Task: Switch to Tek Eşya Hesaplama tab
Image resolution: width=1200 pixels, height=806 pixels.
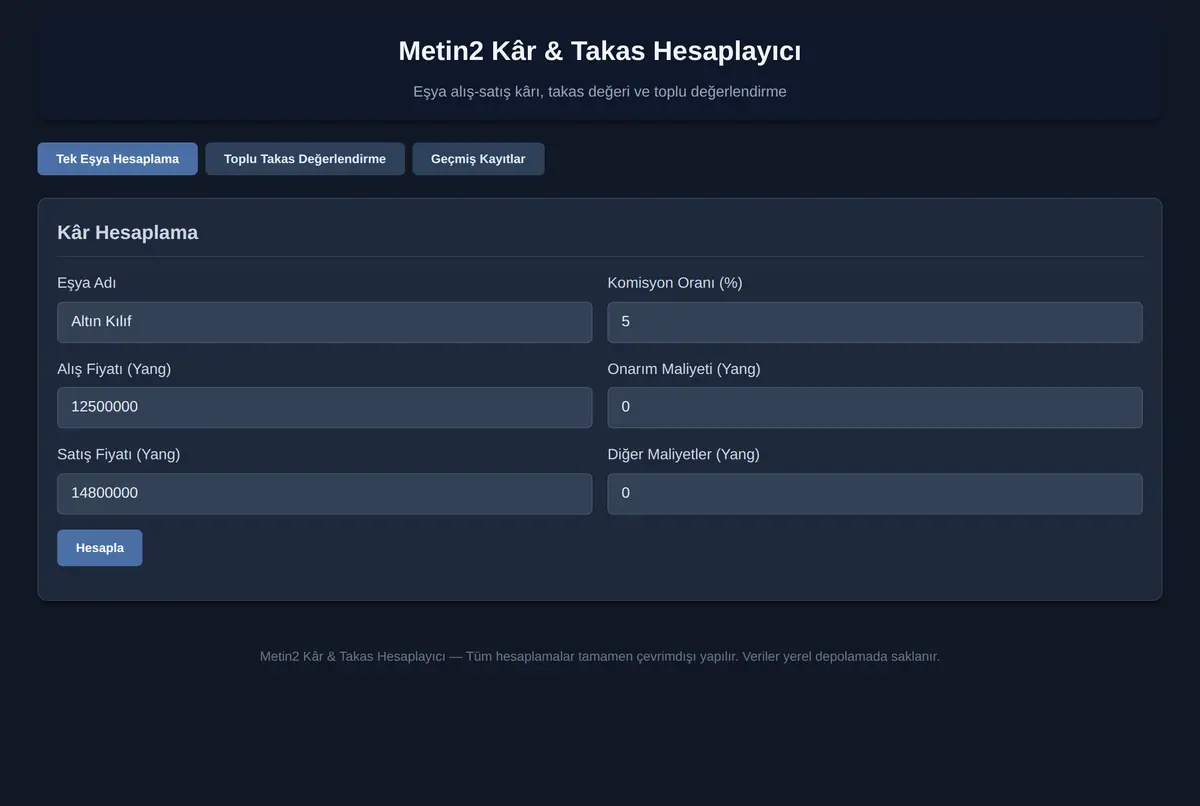Action: click(118, 159)
